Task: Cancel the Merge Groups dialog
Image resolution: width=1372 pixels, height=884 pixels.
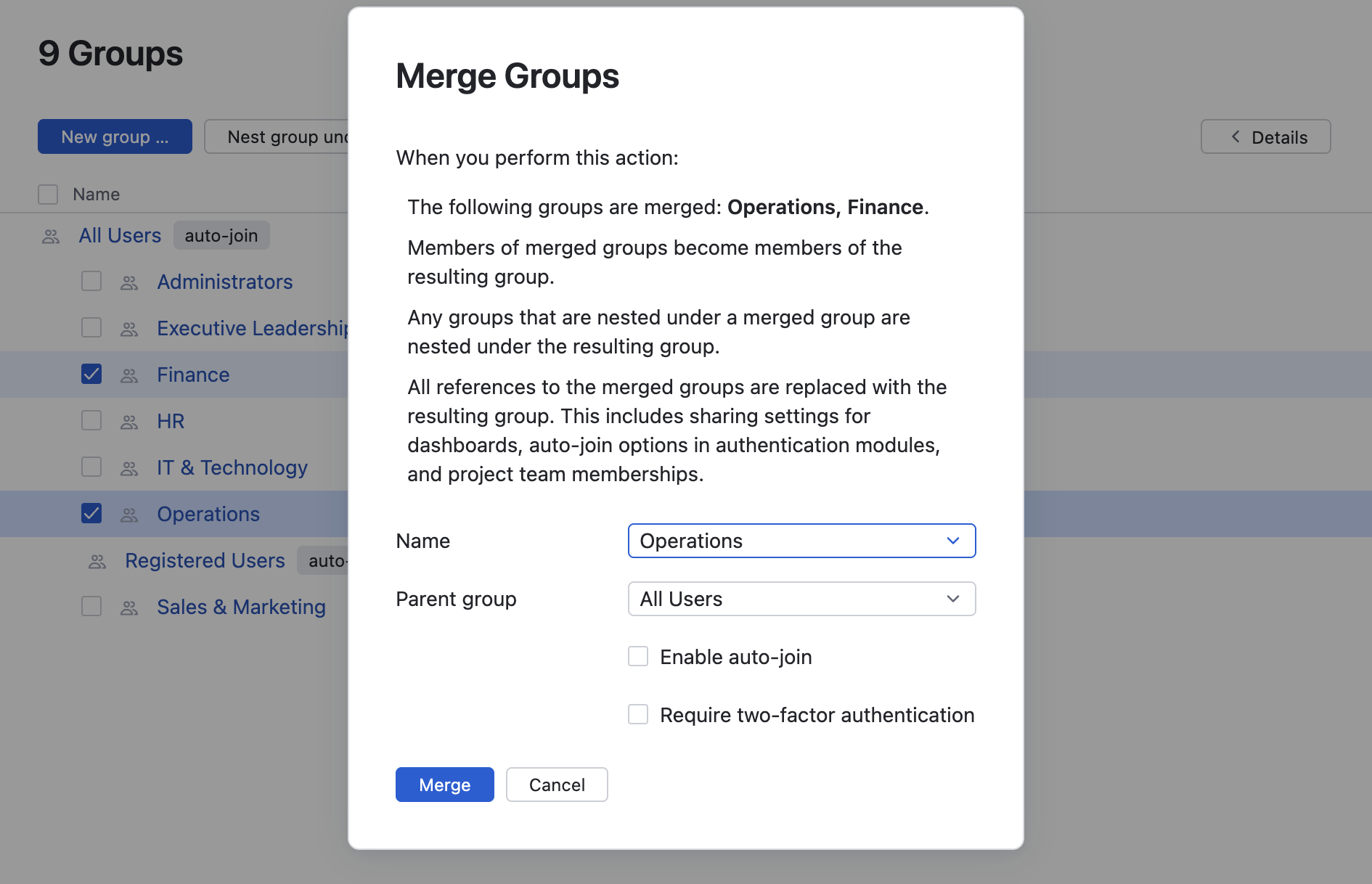Action: click(x=557, y=785)
